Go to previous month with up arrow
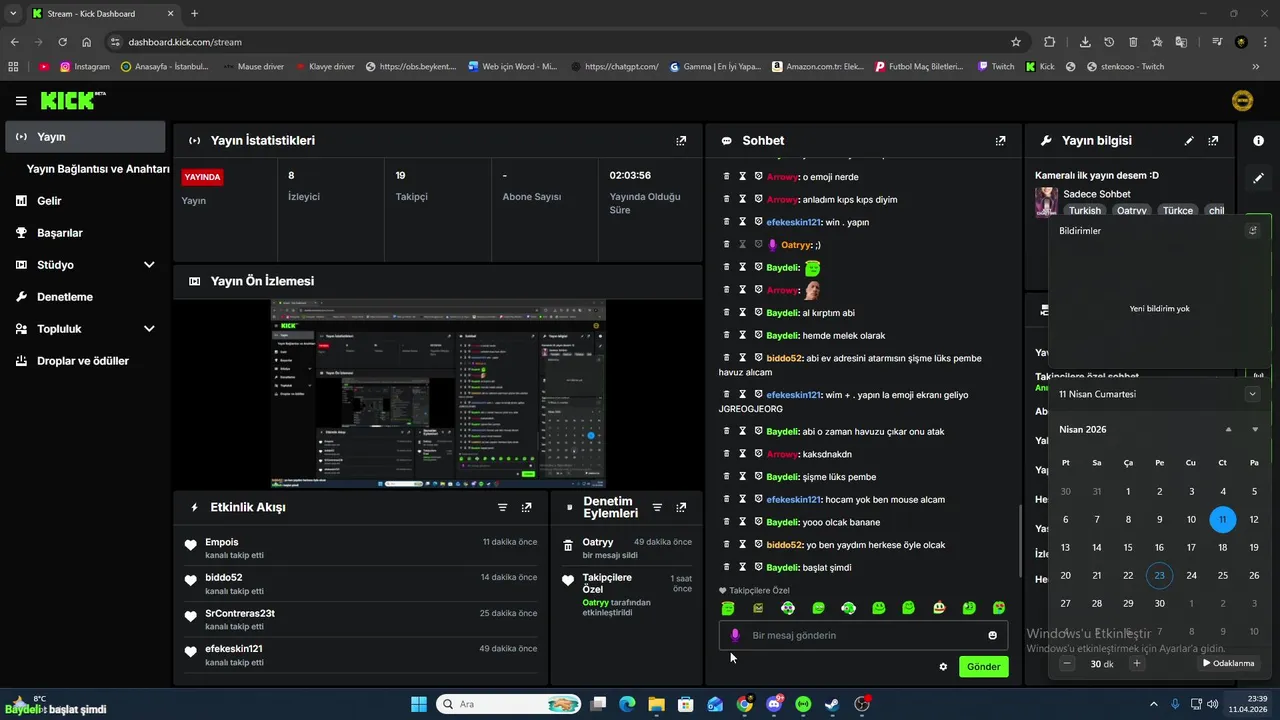Screen dimensions: 1280x720 click(1228, 430)
